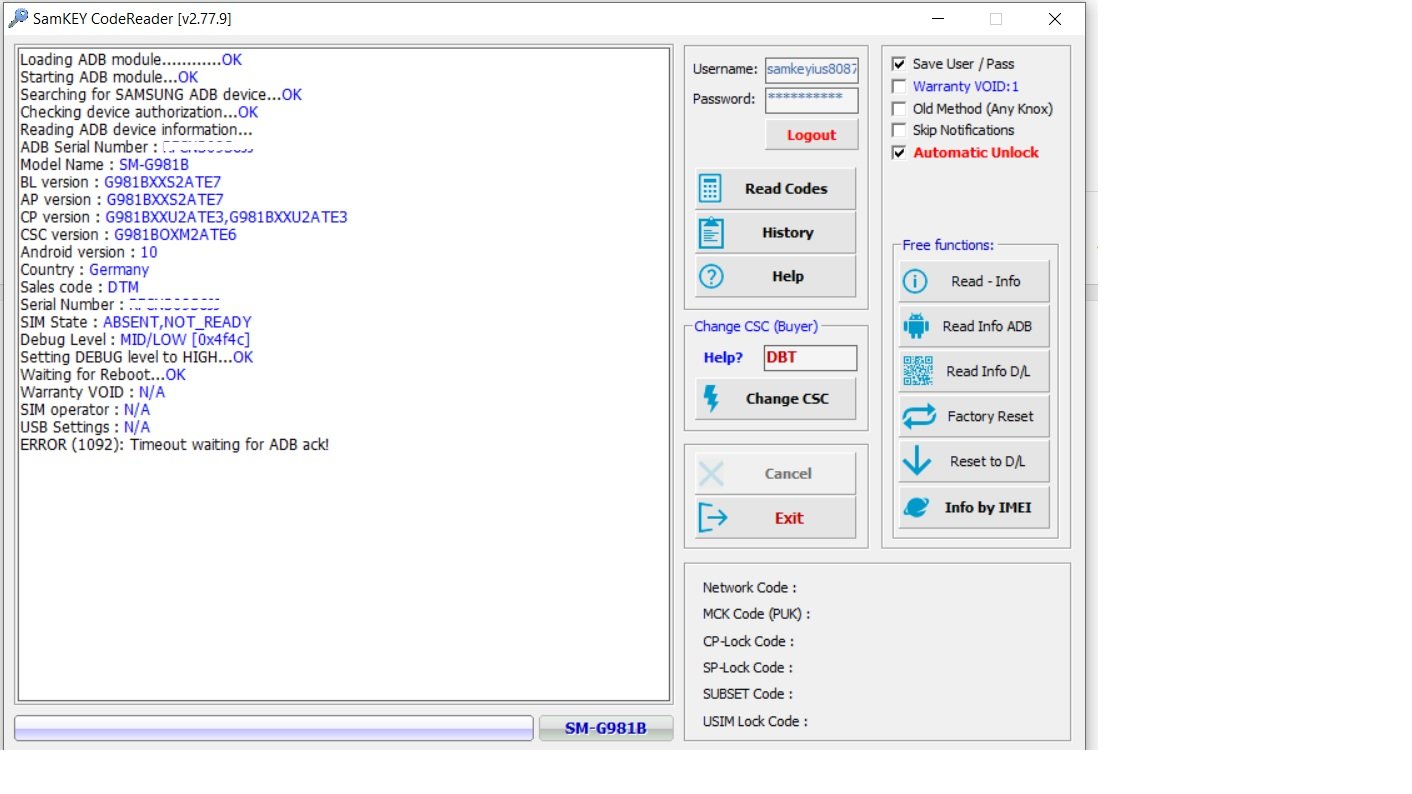Click the MCK Code (PUK) label
Viewport: 1412px width, 794px height.
757,614
